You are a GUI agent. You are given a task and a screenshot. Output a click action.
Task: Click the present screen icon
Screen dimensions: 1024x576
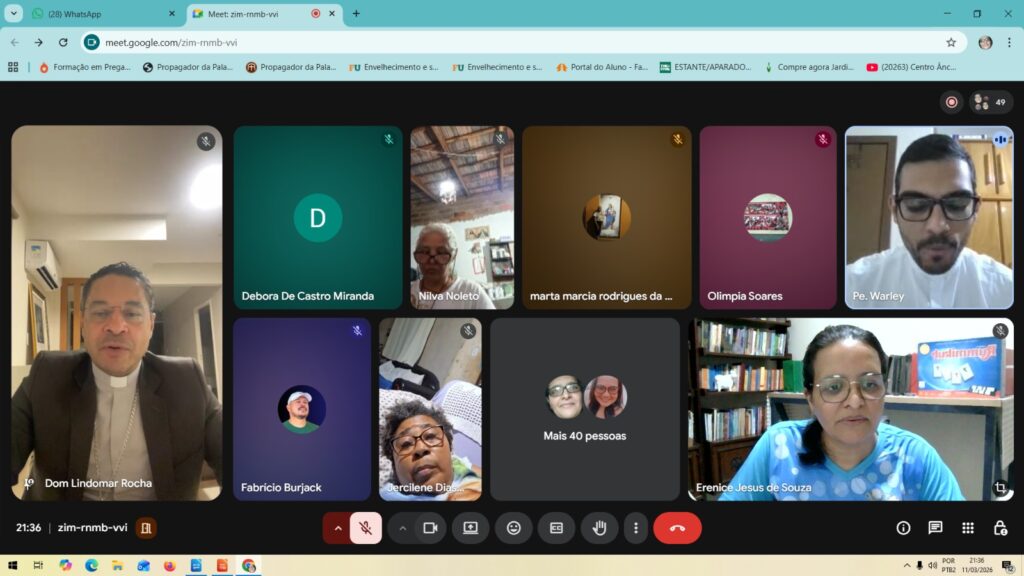click(x=470, y=528)
